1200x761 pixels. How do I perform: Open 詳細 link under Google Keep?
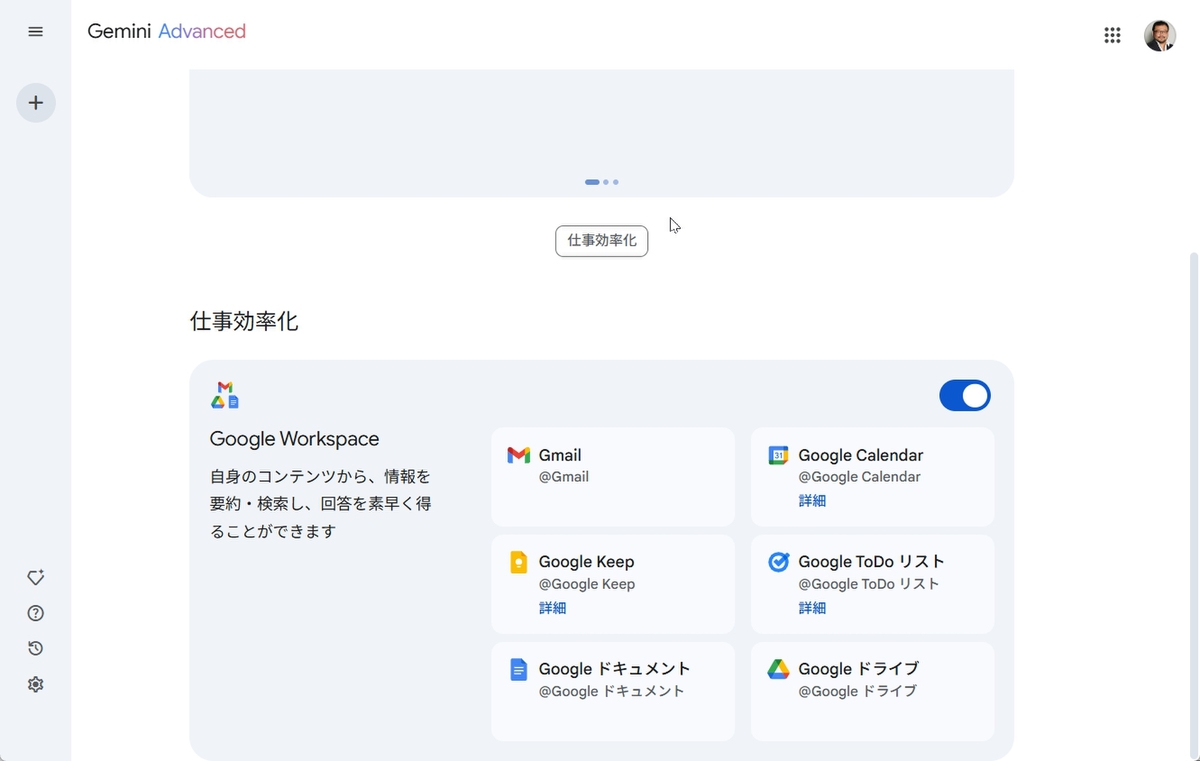552,608
